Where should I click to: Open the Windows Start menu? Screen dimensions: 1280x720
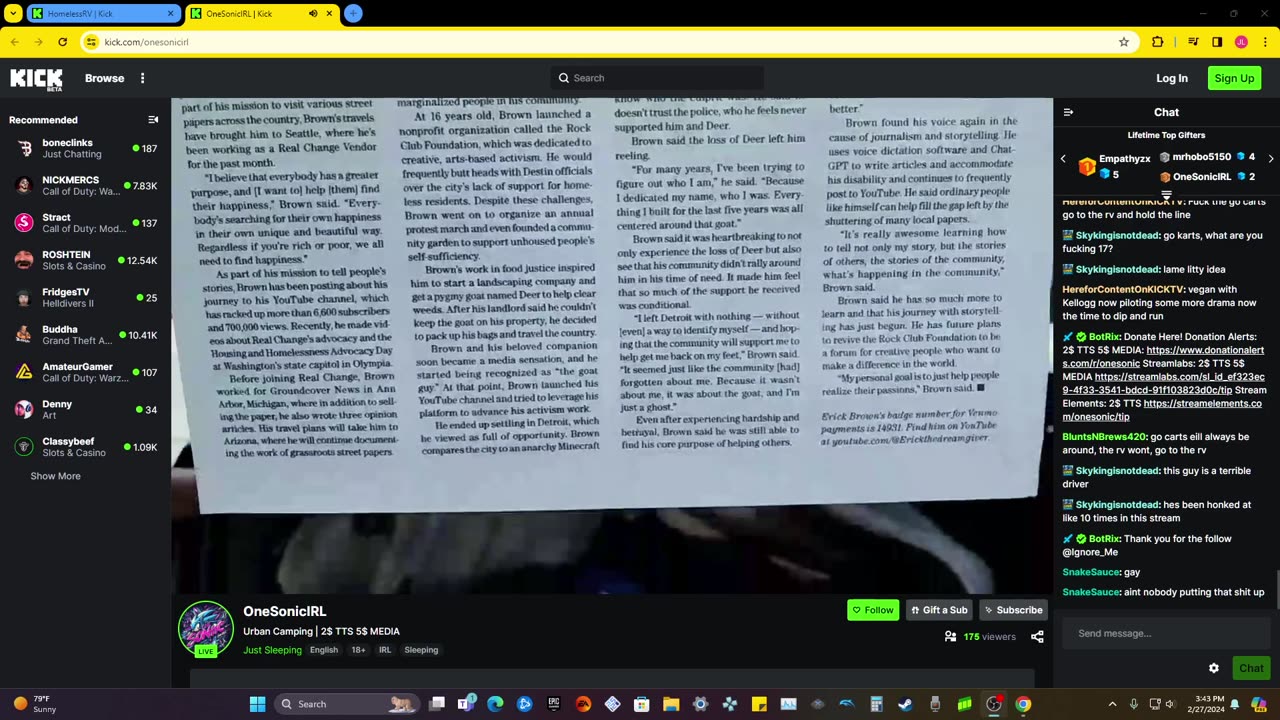257,704
